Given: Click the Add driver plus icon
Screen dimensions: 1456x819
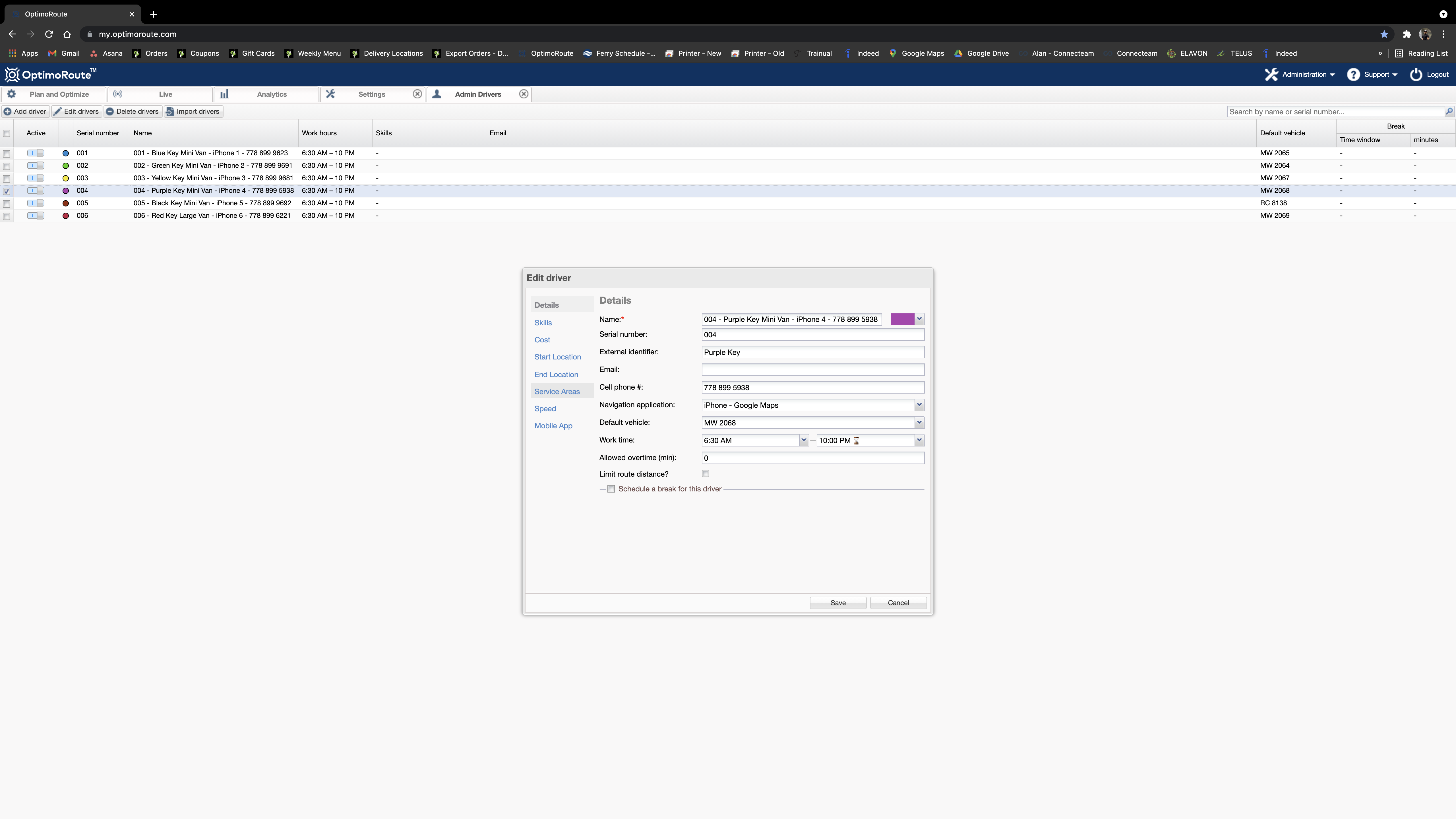Looking at the screenshot, I should tap(7, 111).
